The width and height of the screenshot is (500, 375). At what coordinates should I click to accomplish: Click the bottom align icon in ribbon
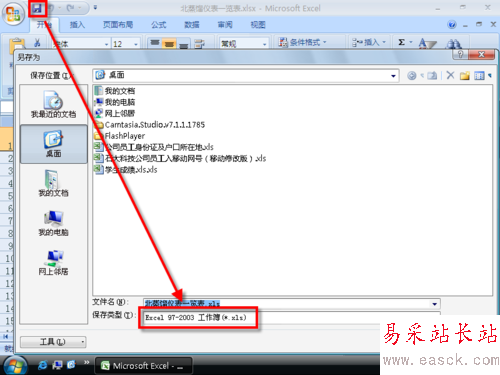[x=183, y=44]
